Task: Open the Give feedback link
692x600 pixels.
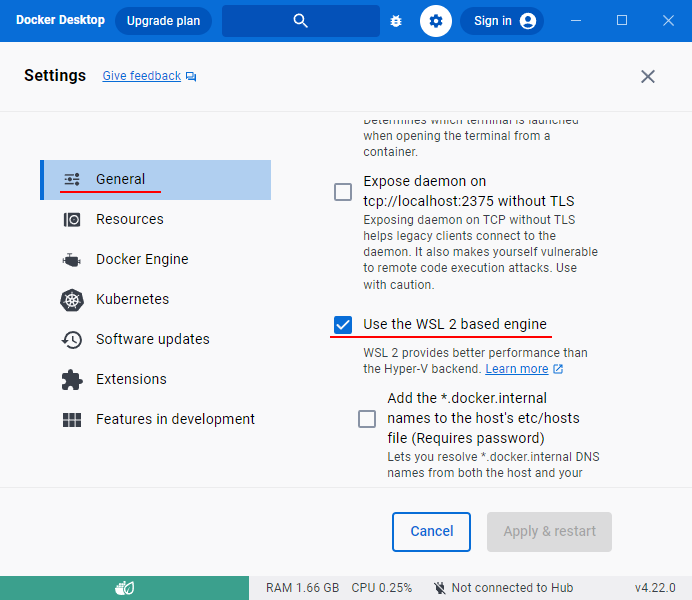Action: click(x=142, y=76)
